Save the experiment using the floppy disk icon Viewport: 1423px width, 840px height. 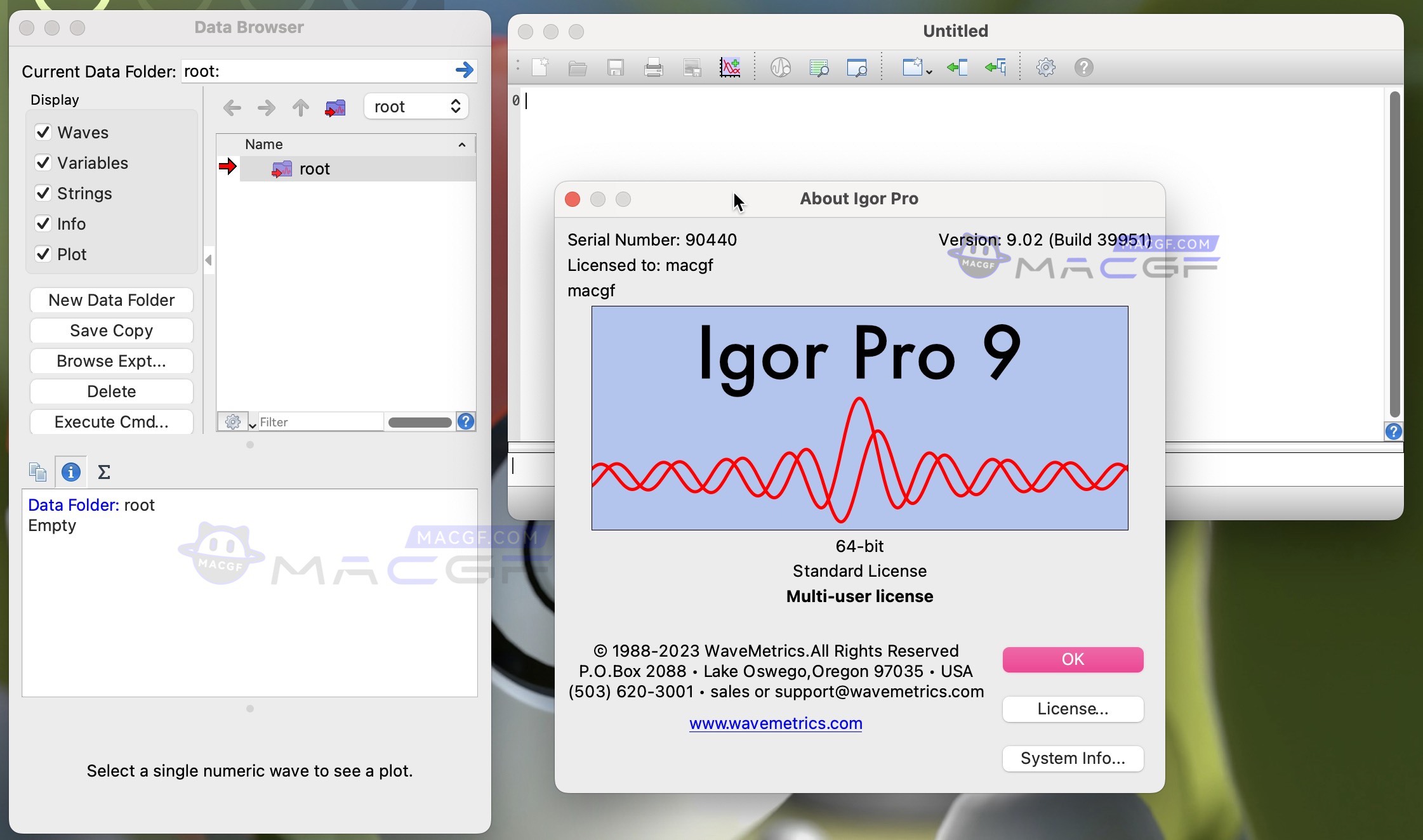614,67
